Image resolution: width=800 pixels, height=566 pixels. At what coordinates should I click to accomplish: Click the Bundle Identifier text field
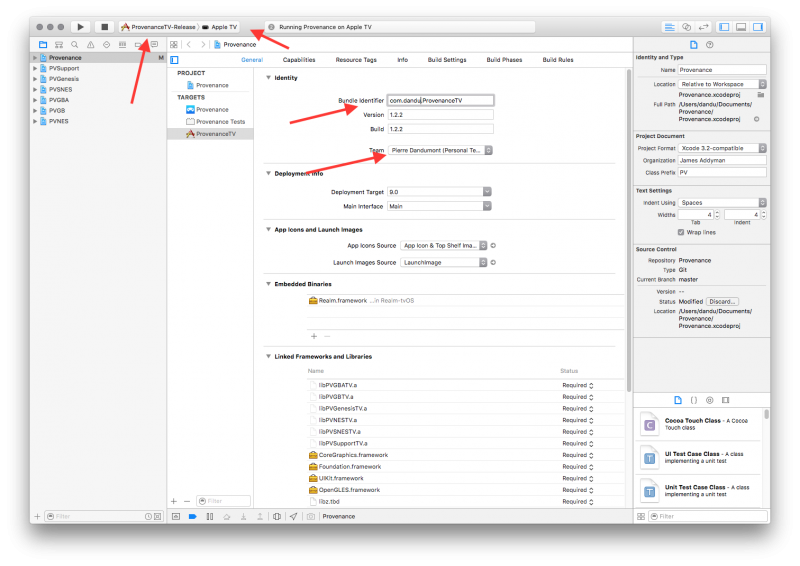click(x=440, y=101)
